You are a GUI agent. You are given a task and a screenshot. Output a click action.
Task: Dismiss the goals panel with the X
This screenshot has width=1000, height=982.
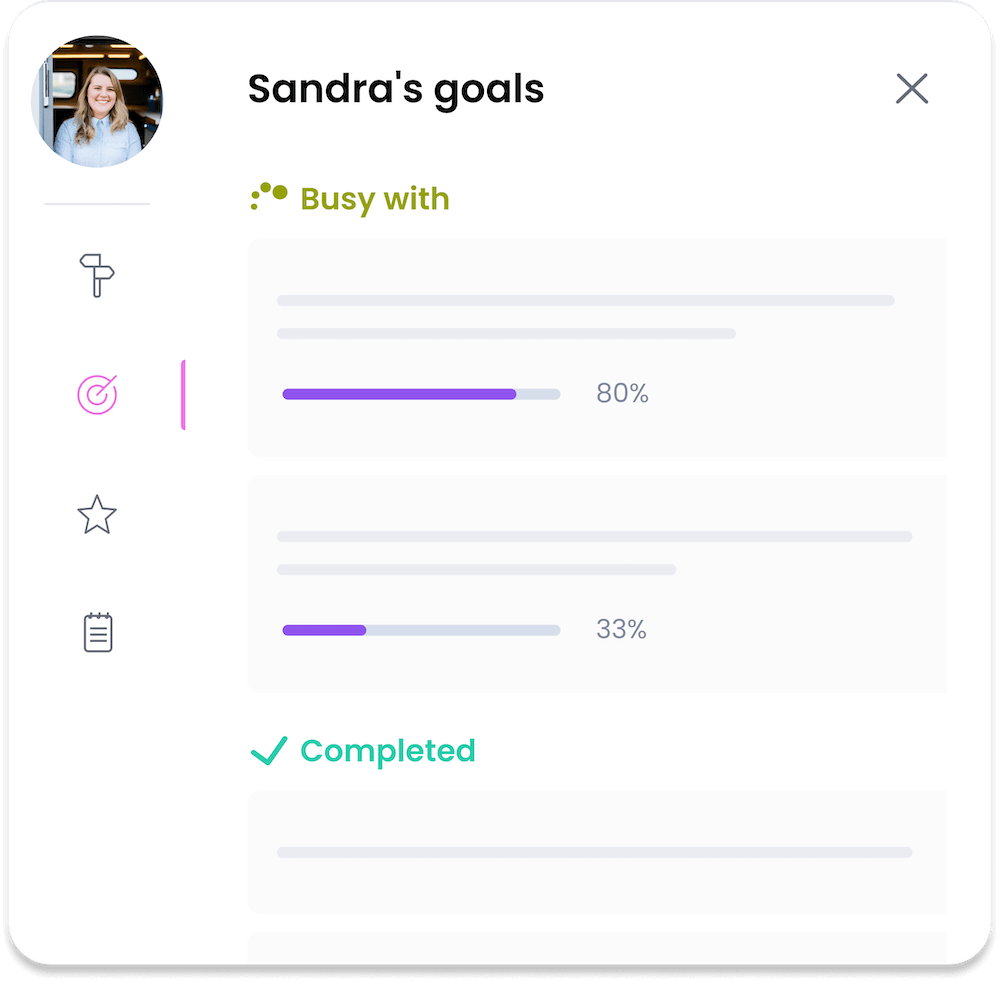point(912,89)
